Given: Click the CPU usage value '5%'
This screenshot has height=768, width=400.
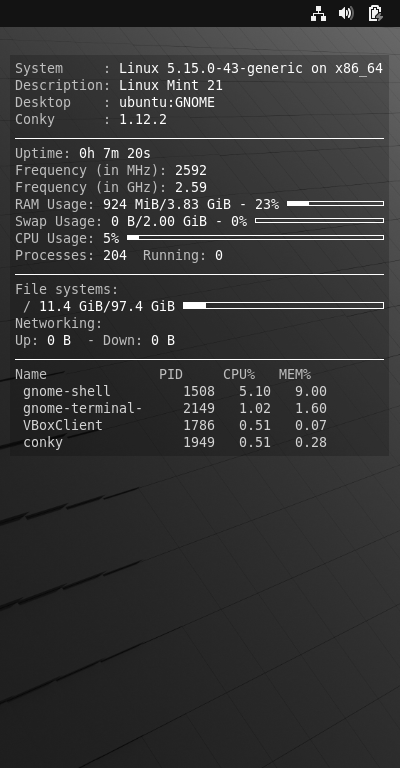Looking at the screenshot, I should point(111,239).
